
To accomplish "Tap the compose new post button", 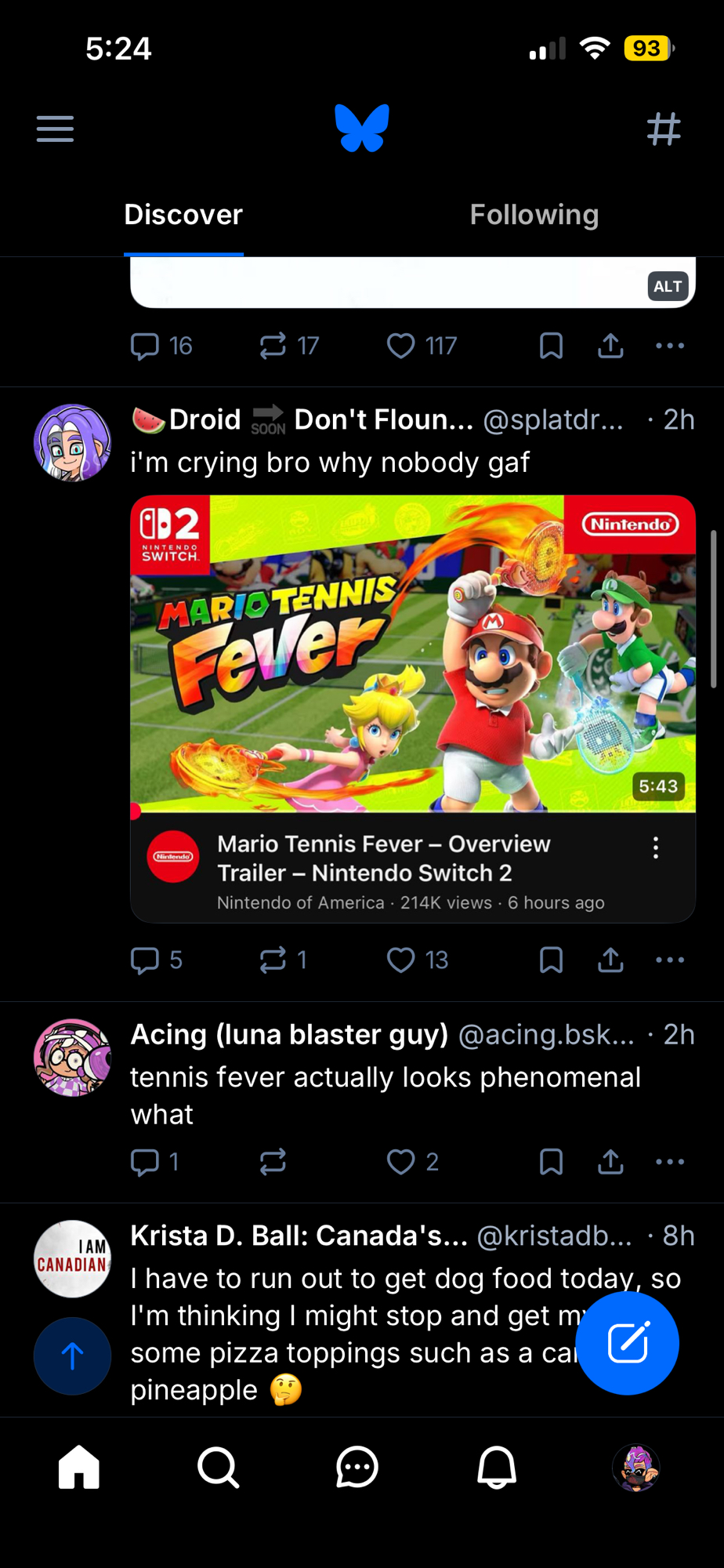I will [x=627, y=1343].
